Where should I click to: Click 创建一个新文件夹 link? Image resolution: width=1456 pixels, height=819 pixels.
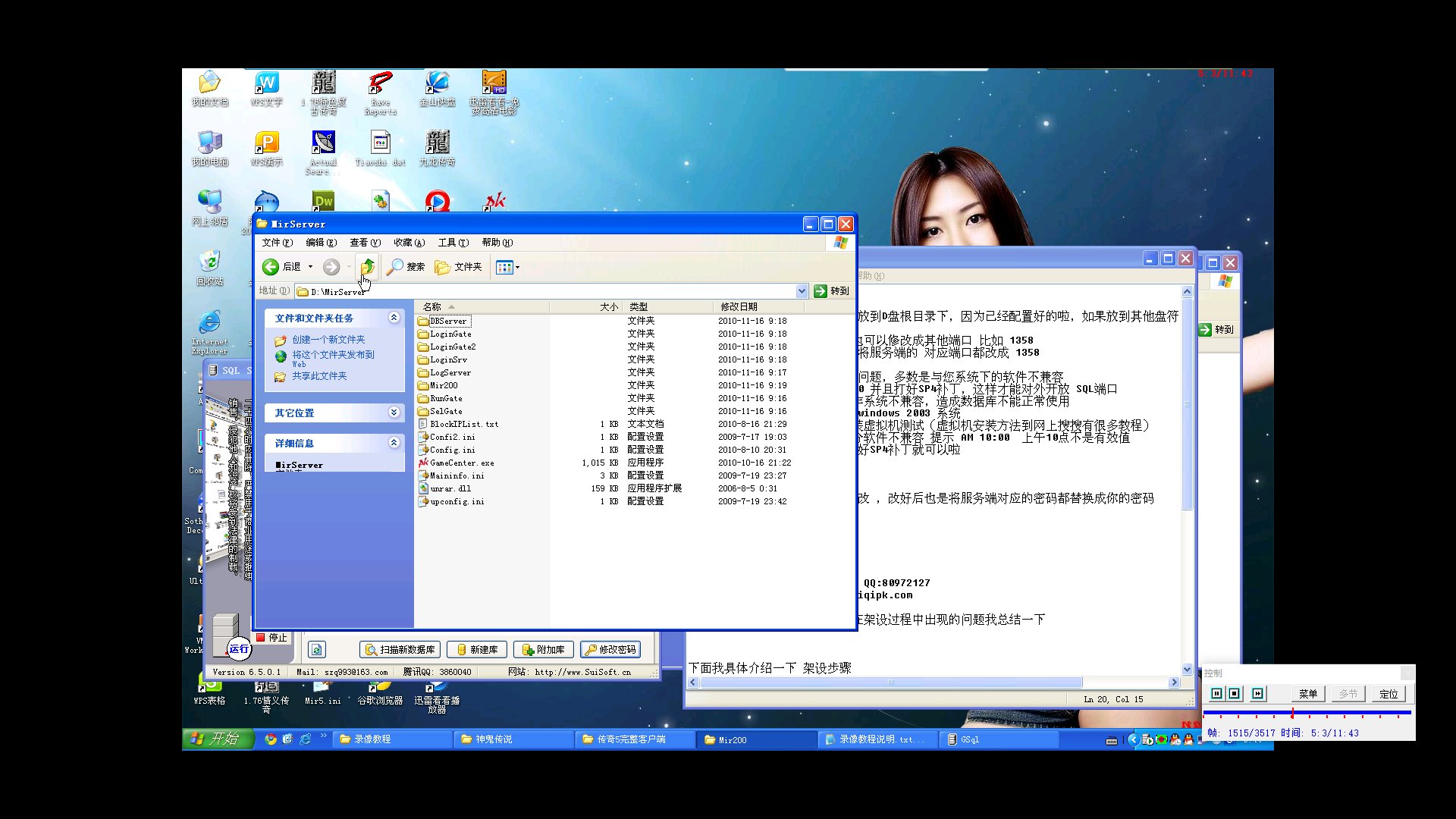pyautogui.click(x=328, y=340)
